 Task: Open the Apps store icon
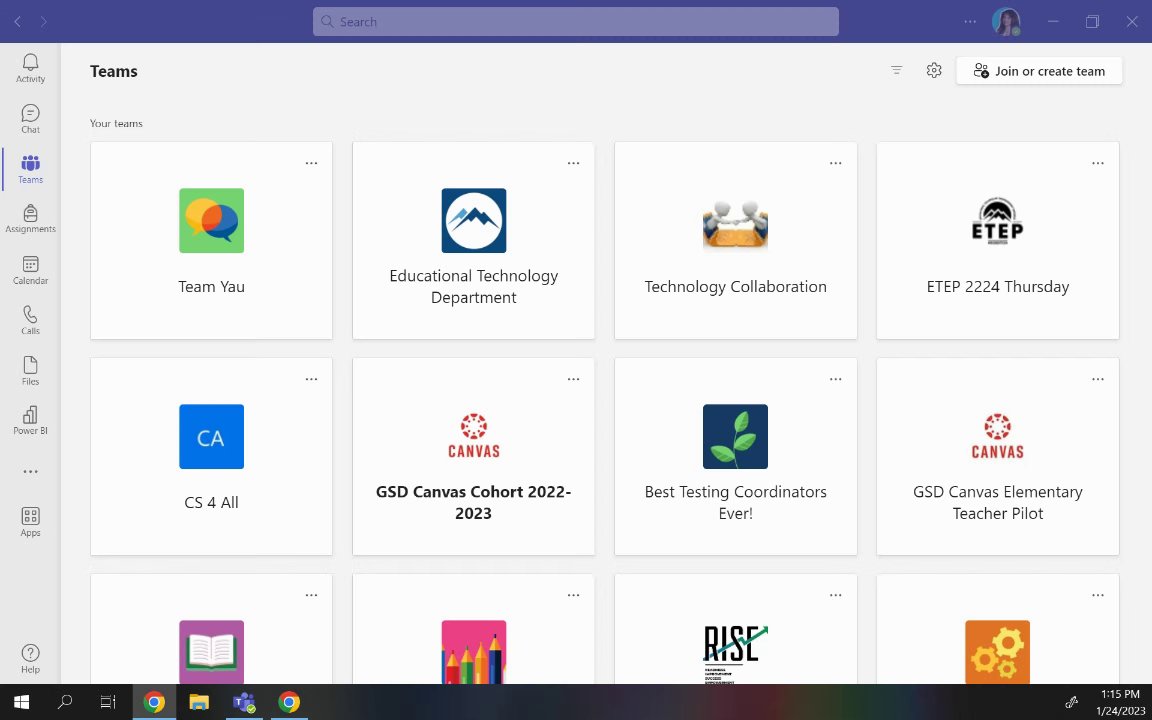coord(30,522)
